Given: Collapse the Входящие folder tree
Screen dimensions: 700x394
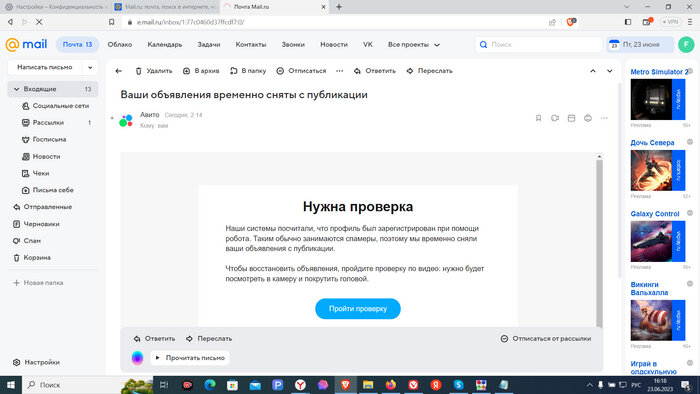Looking at the screenshot, I should click(17, 89).
